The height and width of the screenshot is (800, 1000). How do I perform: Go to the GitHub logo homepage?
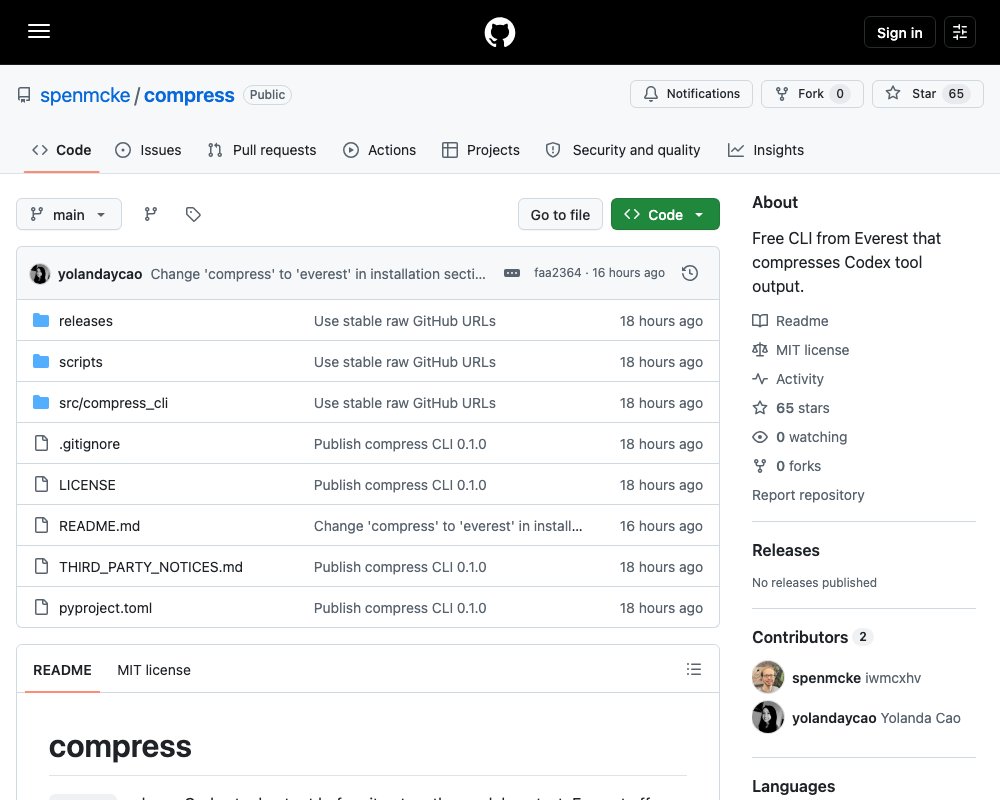click(x=499, y=32)
